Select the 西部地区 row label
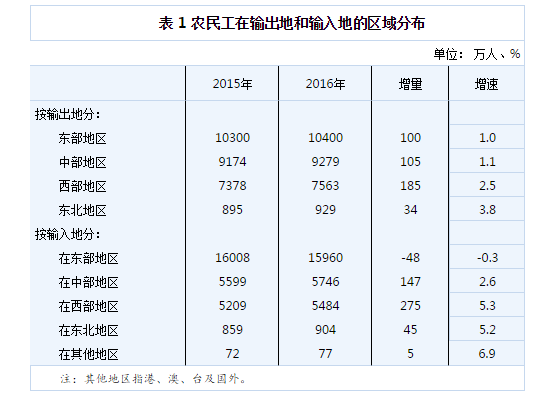 pyautogui.click(x=82, y=186)
